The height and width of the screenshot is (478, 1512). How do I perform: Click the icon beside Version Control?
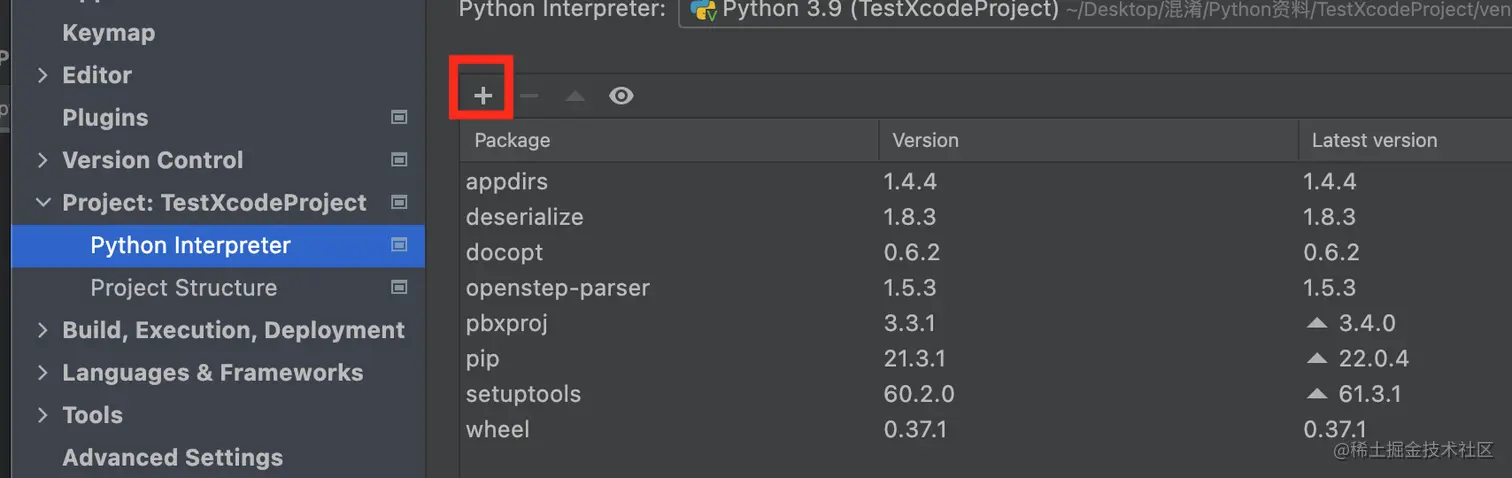[399, 160]
